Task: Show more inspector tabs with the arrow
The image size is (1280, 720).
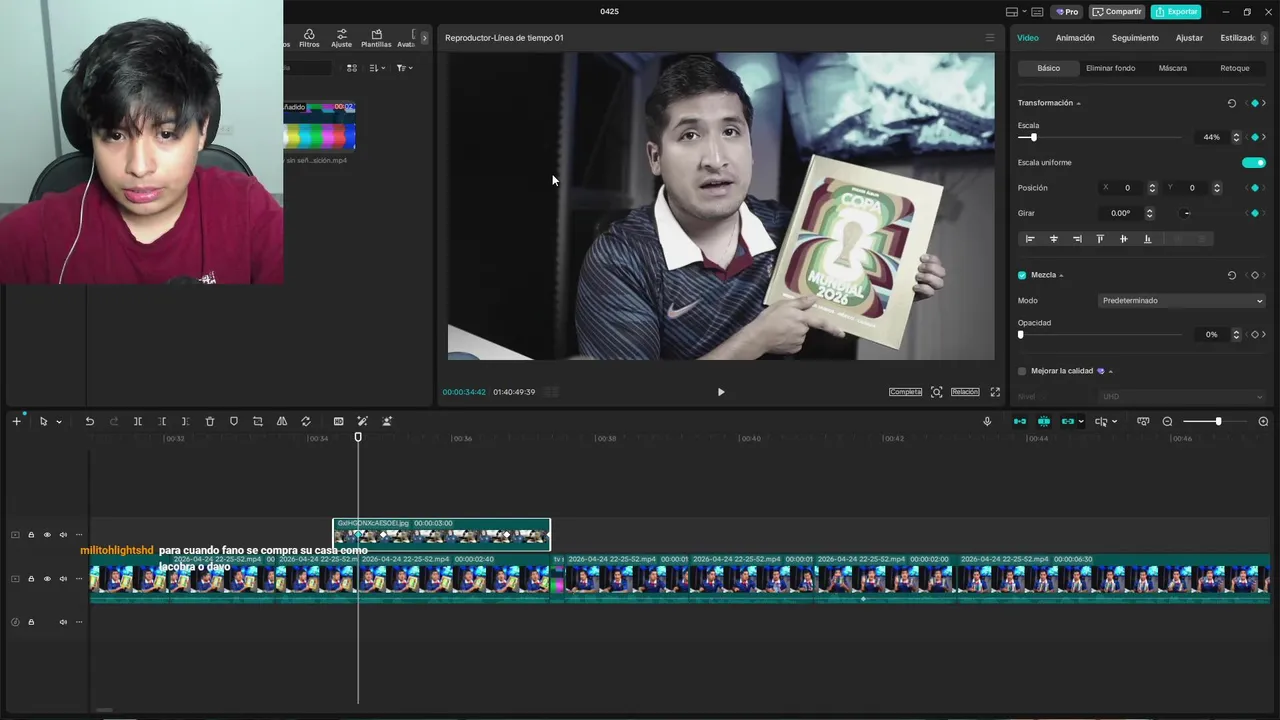Action: [1265, 38]
